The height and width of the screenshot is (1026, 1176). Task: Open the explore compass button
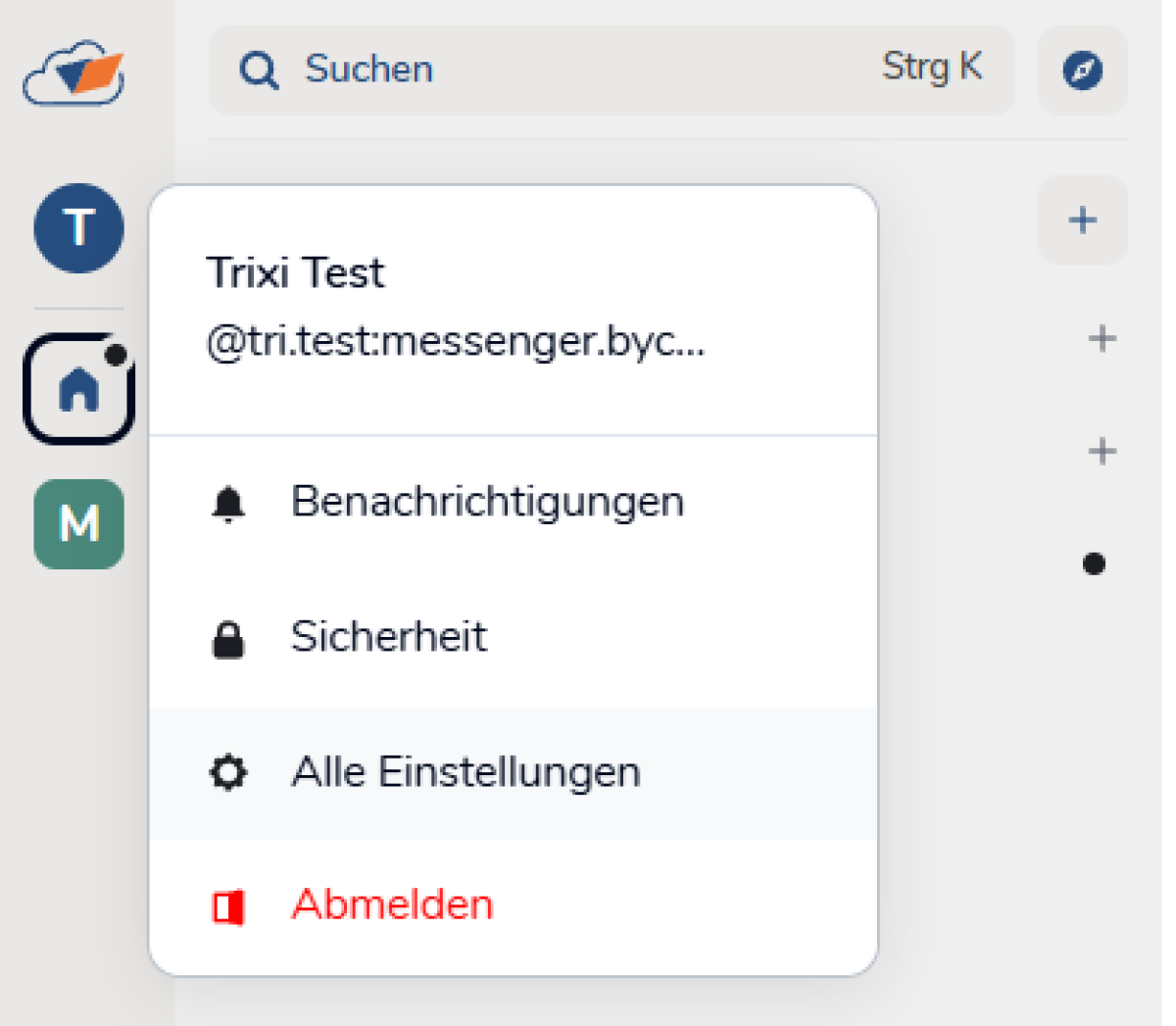point(1082,71)
